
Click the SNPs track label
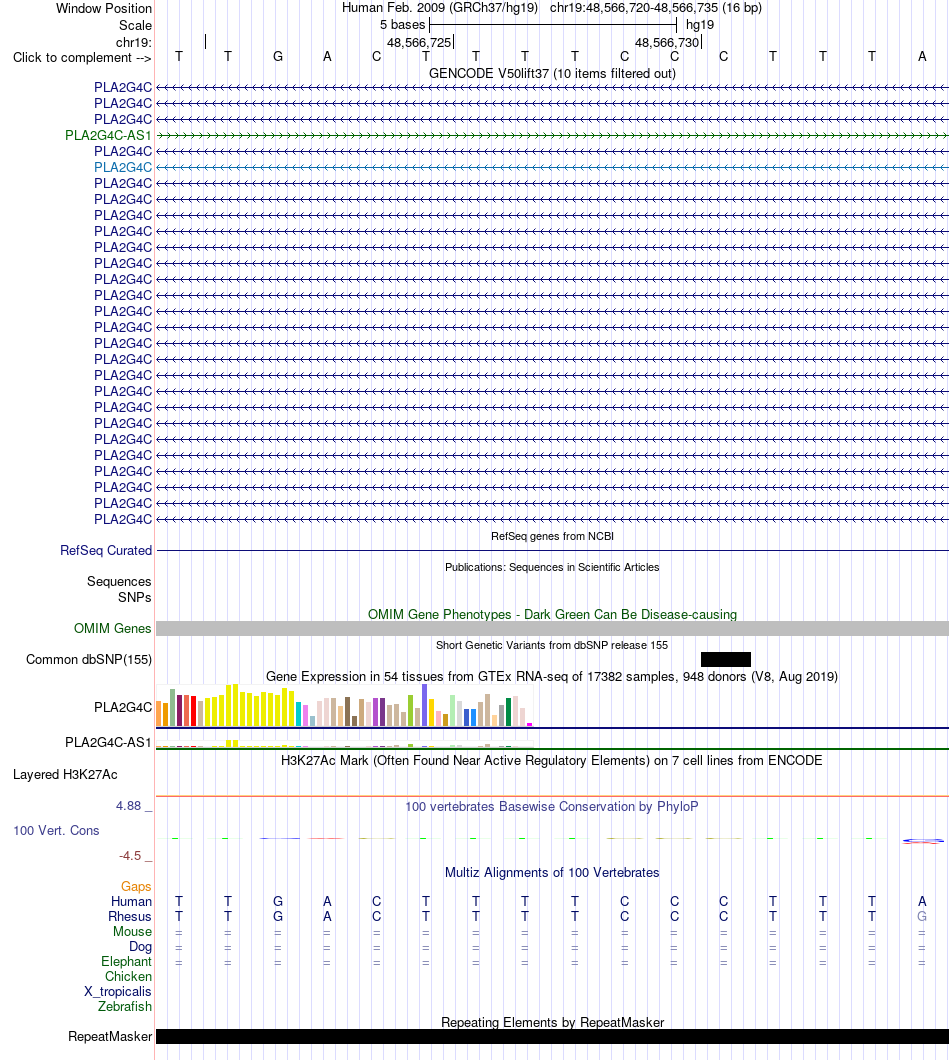135,598
